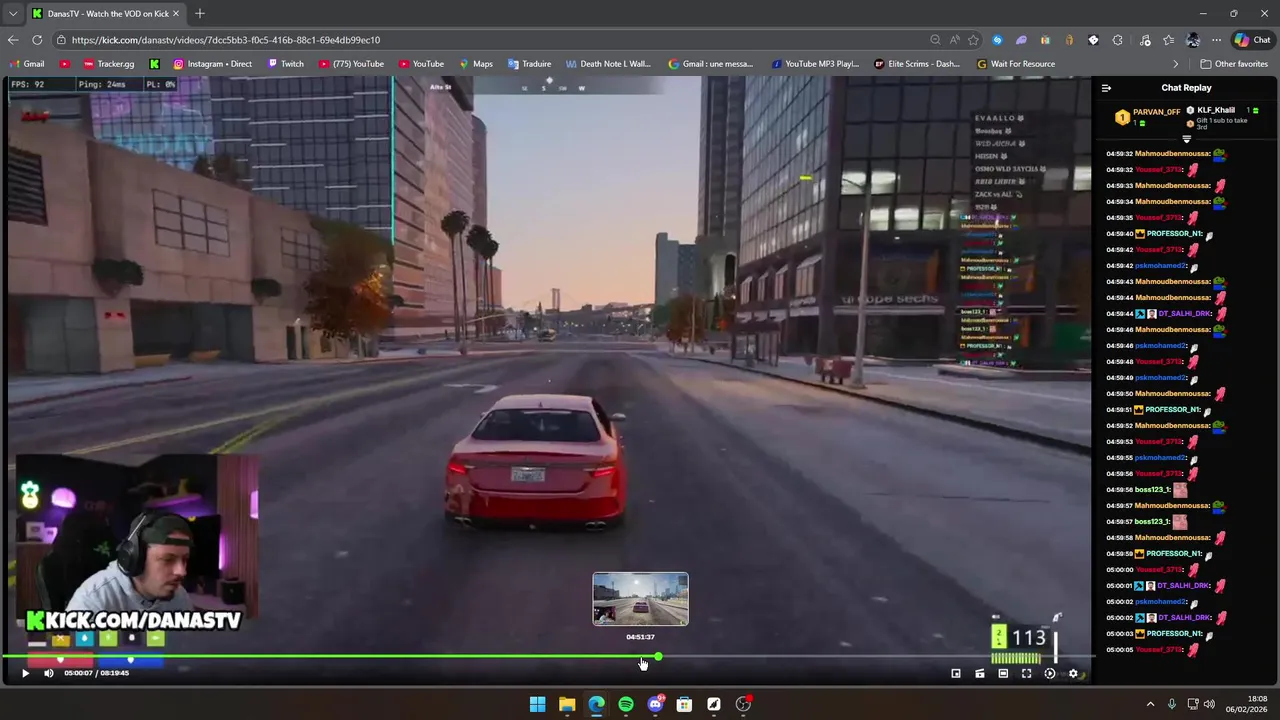Close the DanasTV Kick tab

pos(176,14)
